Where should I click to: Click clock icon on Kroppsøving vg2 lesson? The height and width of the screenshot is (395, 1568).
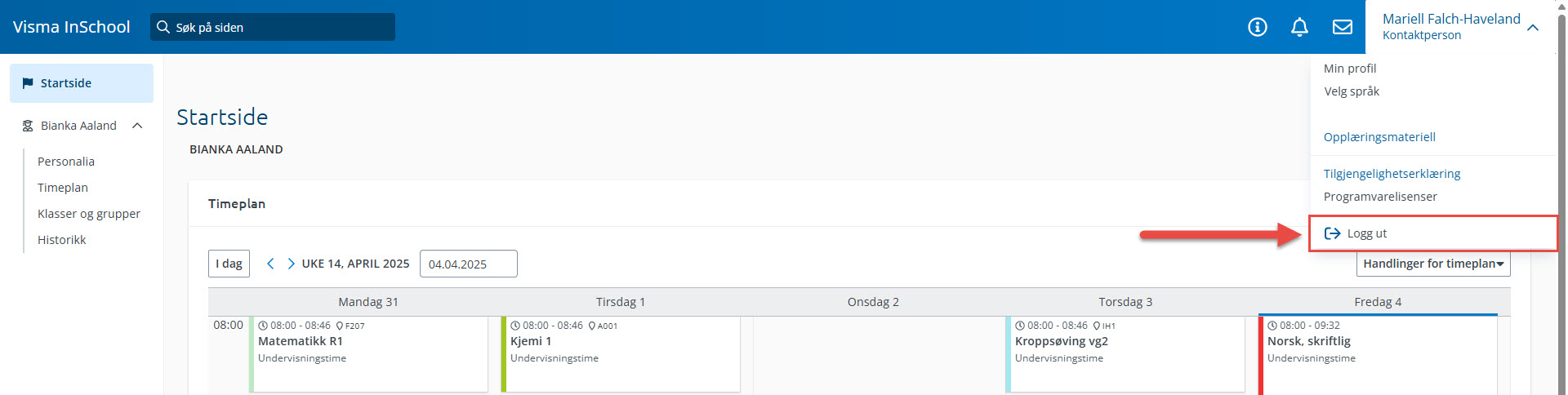(1020, 326)
